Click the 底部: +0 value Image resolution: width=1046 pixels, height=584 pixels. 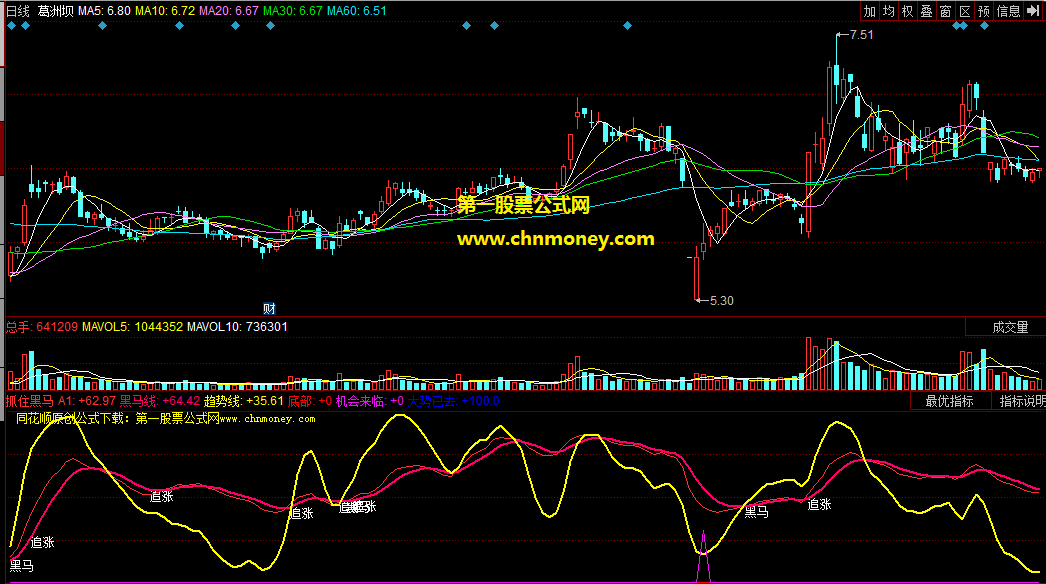coord(310,401)
